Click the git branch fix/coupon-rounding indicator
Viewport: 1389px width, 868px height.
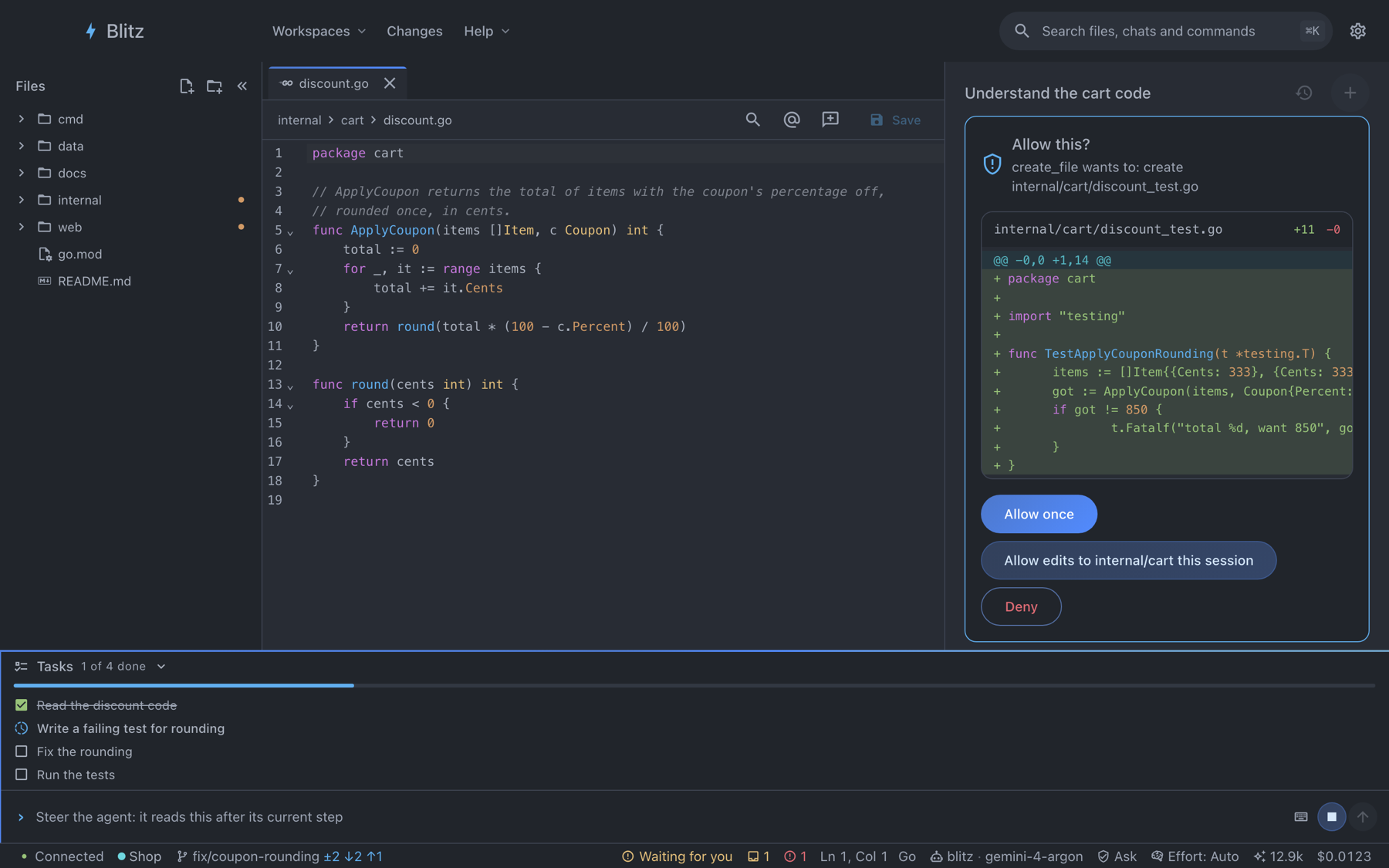point(279,856)
